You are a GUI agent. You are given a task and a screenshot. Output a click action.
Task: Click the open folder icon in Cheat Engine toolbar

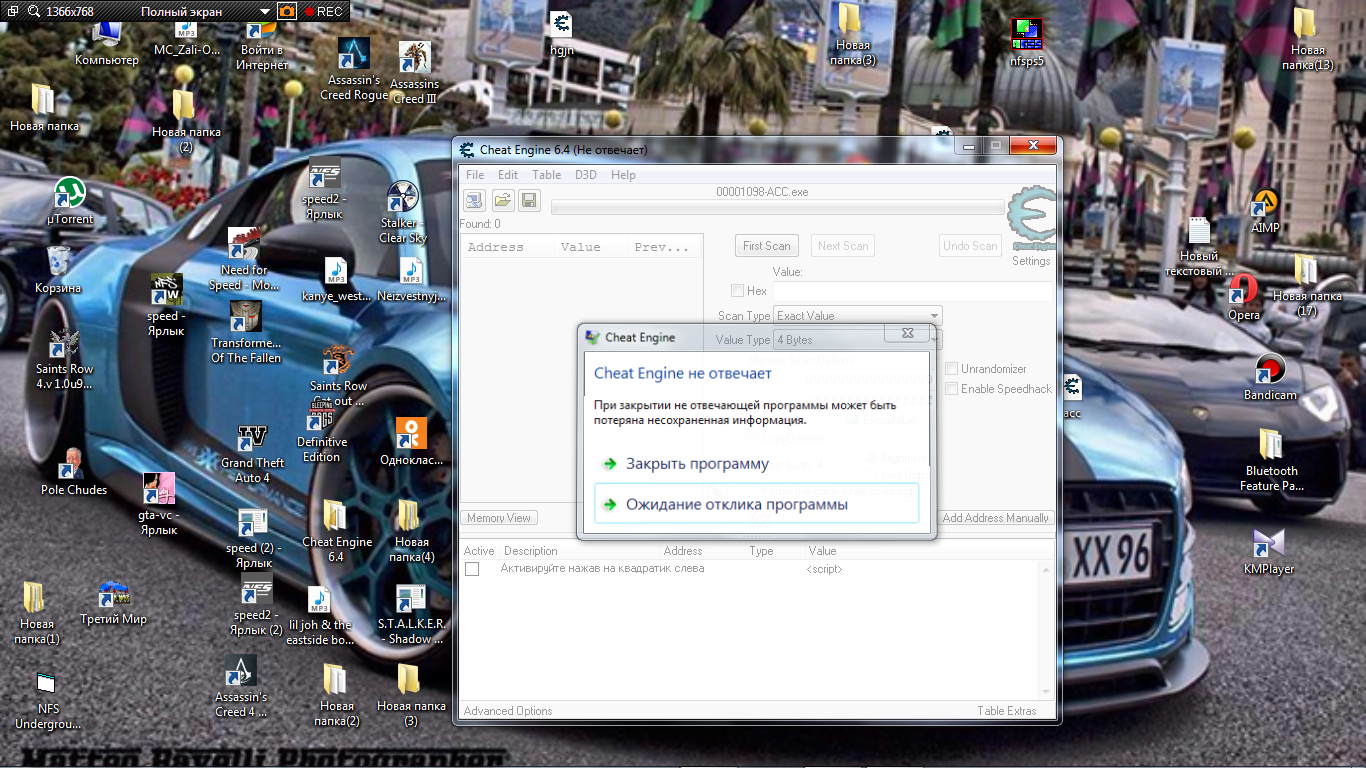click(x=502, y=200)
